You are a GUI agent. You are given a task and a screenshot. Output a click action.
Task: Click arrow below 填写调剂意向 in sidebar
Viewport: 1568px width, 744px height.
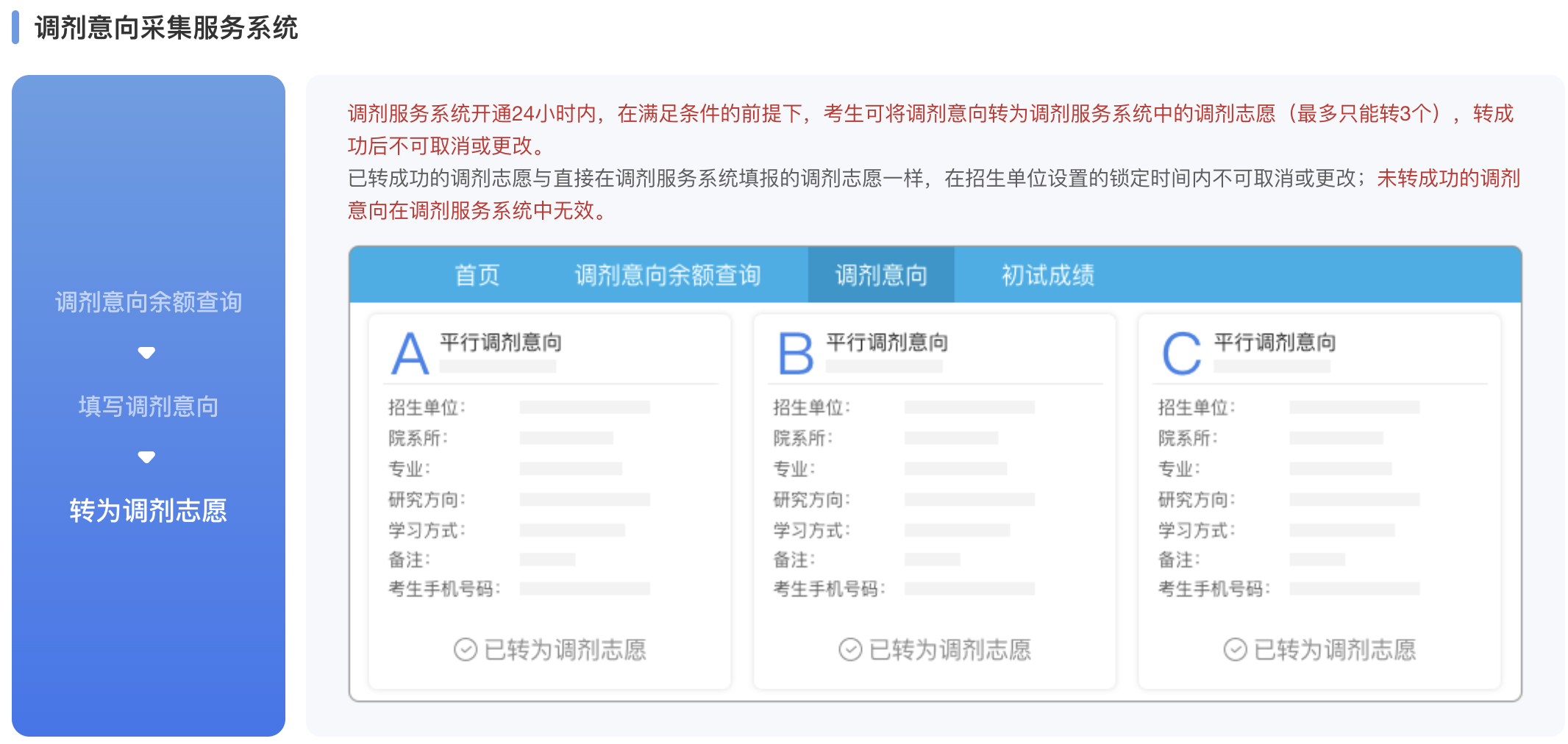tap(146, 457)
